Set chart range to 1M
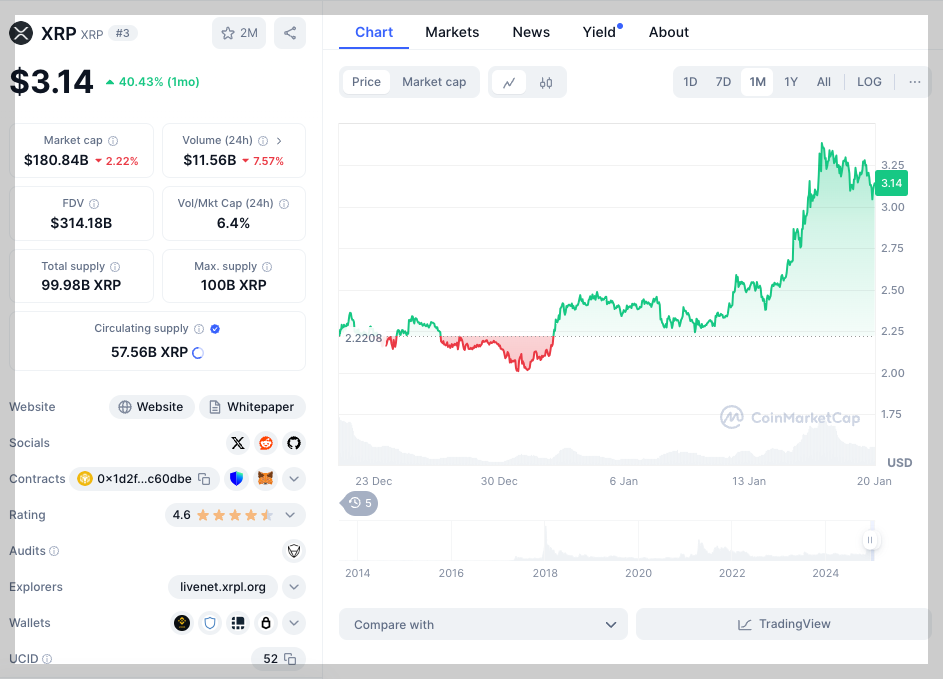Image resolution: width=943 pixels, height=679 pixels. click(x=757, y=82)
